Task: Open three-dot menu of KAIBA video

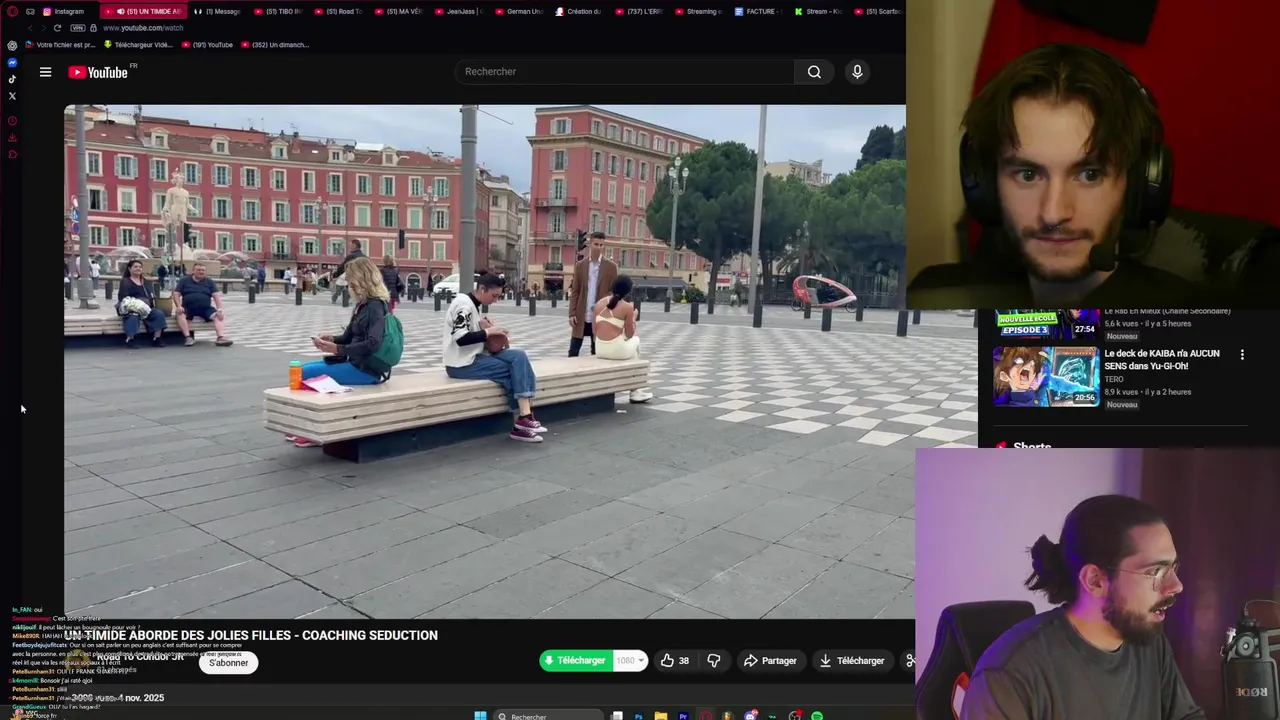Action: [1242, 355]
